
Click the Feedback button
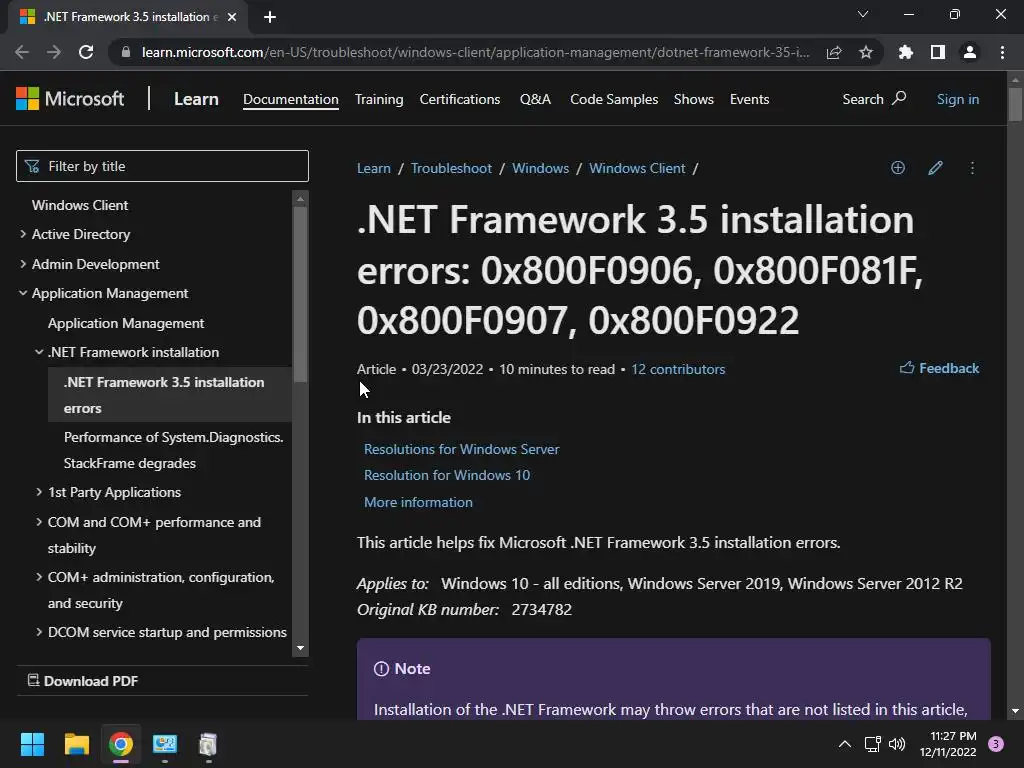939,368
